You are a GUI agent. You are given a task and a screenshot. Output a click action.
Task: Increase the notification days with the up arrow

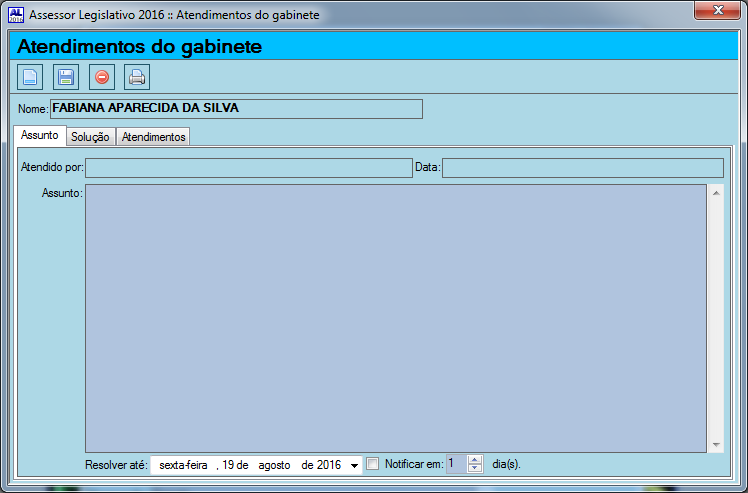coord(475,460)
